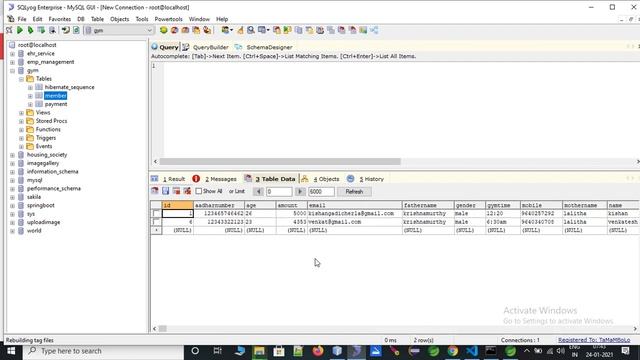640x360 pixels.
Task: Click the cell kishangadicherla@gmail.com
Action: pos(354,213)
